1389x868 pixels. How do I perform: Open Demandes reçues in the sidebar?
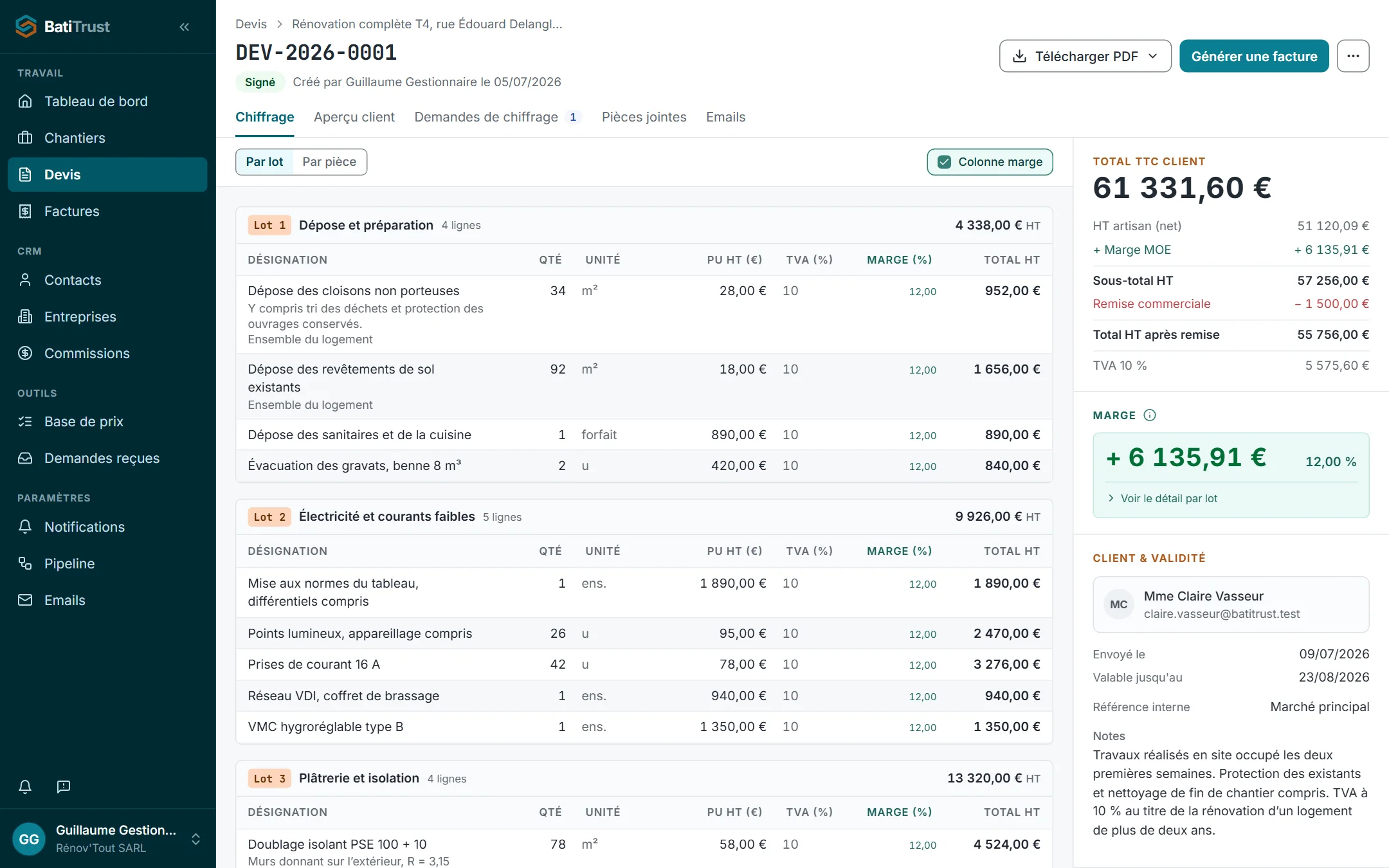pos(107,458)
